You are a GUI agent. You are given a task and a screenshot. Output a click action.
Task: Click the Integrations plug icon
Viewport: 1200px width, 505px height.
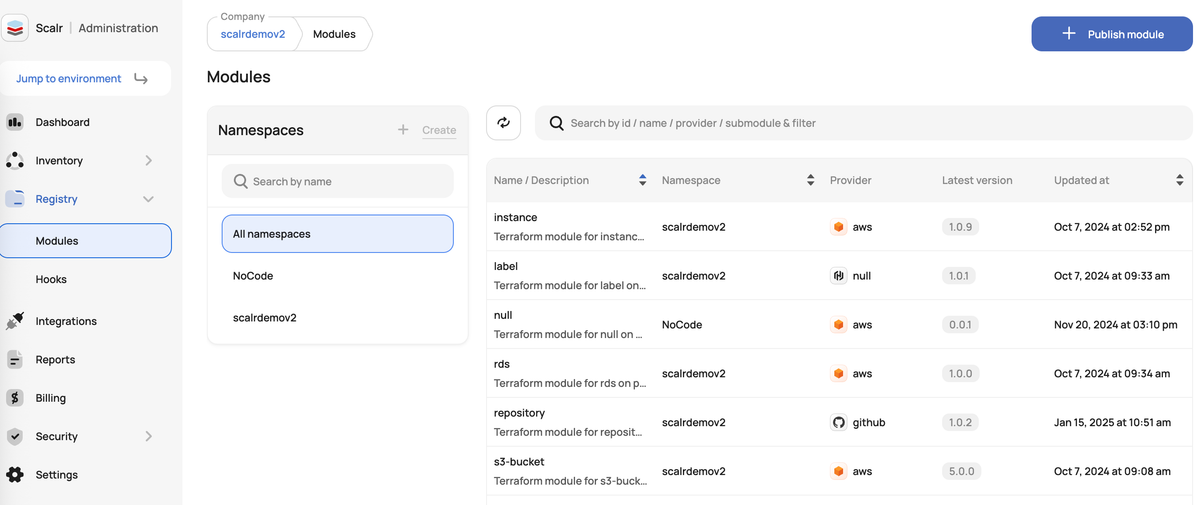(x=15, y=321)
